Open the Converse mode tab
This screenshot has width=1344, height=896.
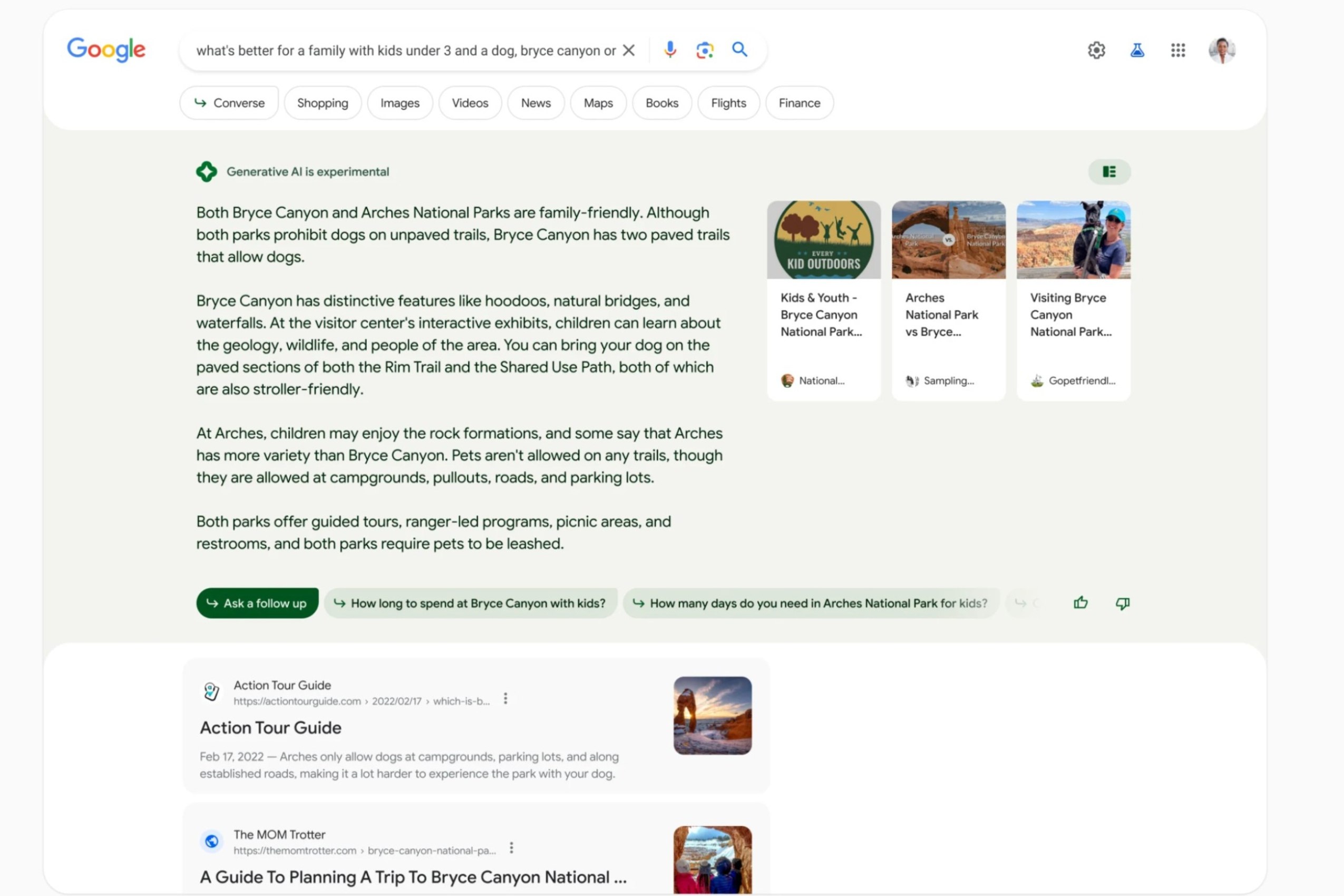(x=229, y=103)
